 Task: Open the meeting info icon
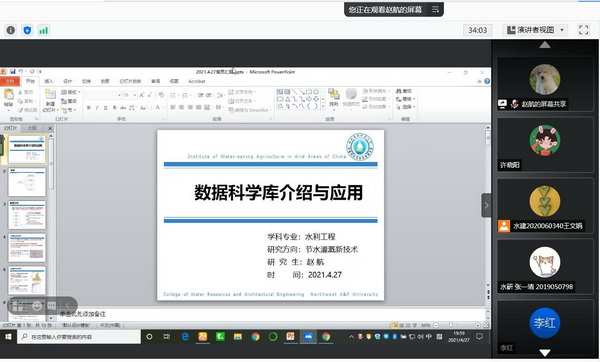[11, 30]
